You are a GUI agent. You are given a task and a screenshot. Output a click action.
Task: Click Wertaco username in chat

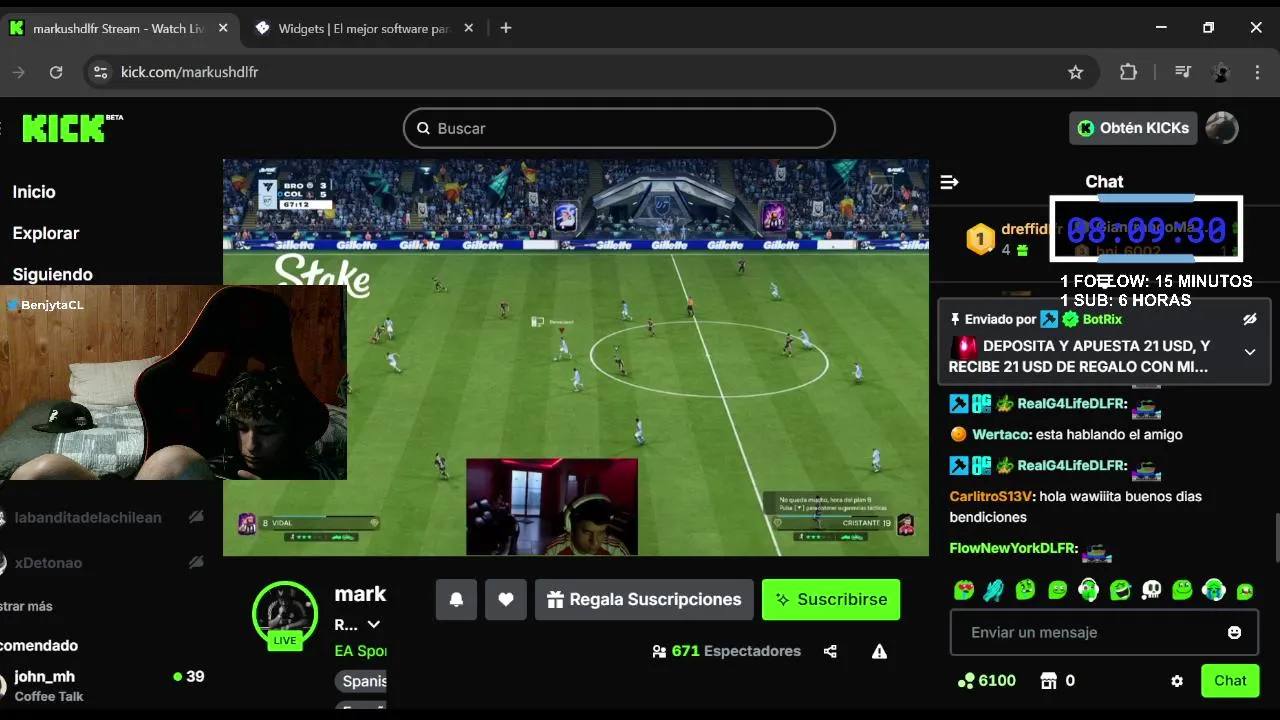[x=1001, y=434]
